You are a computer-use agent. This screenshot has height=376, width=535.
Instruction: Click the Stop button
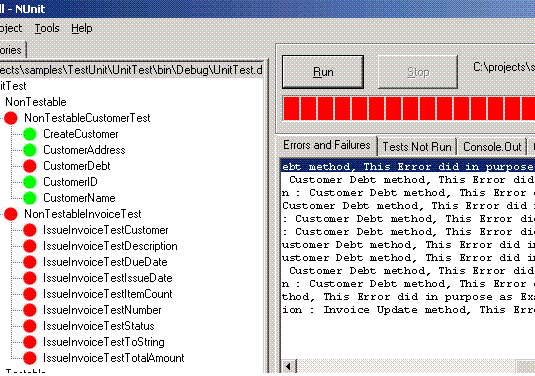pyautogui.click(x=418, y=72)
